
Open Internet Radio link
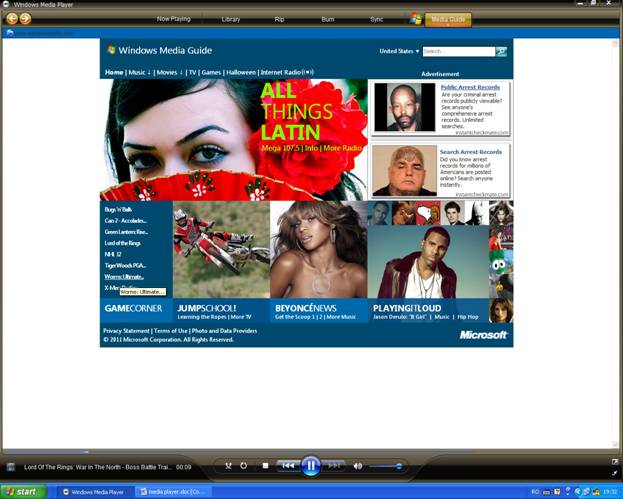pos(287,72)
